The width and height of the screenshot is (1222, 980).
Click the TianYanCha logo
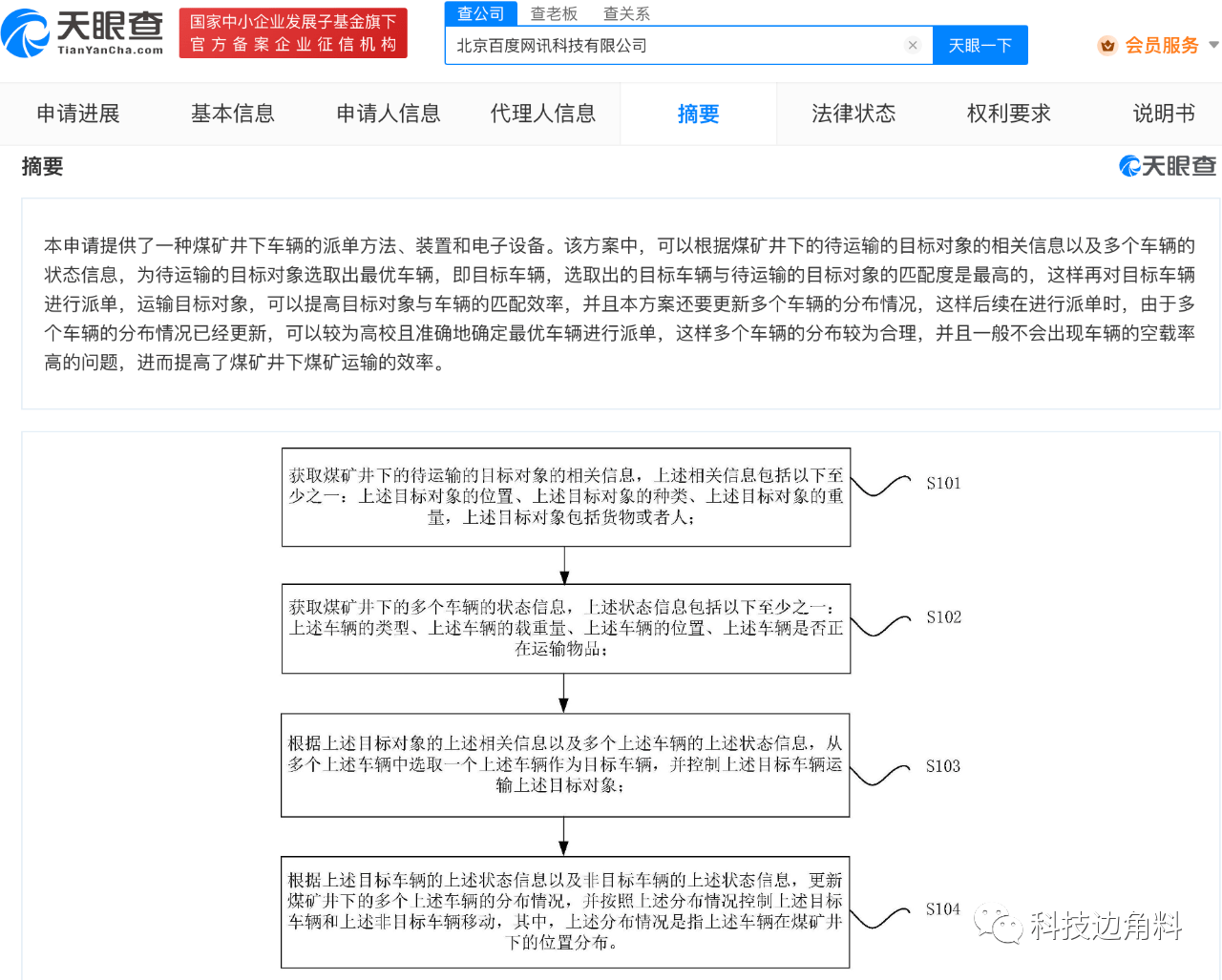82,33
